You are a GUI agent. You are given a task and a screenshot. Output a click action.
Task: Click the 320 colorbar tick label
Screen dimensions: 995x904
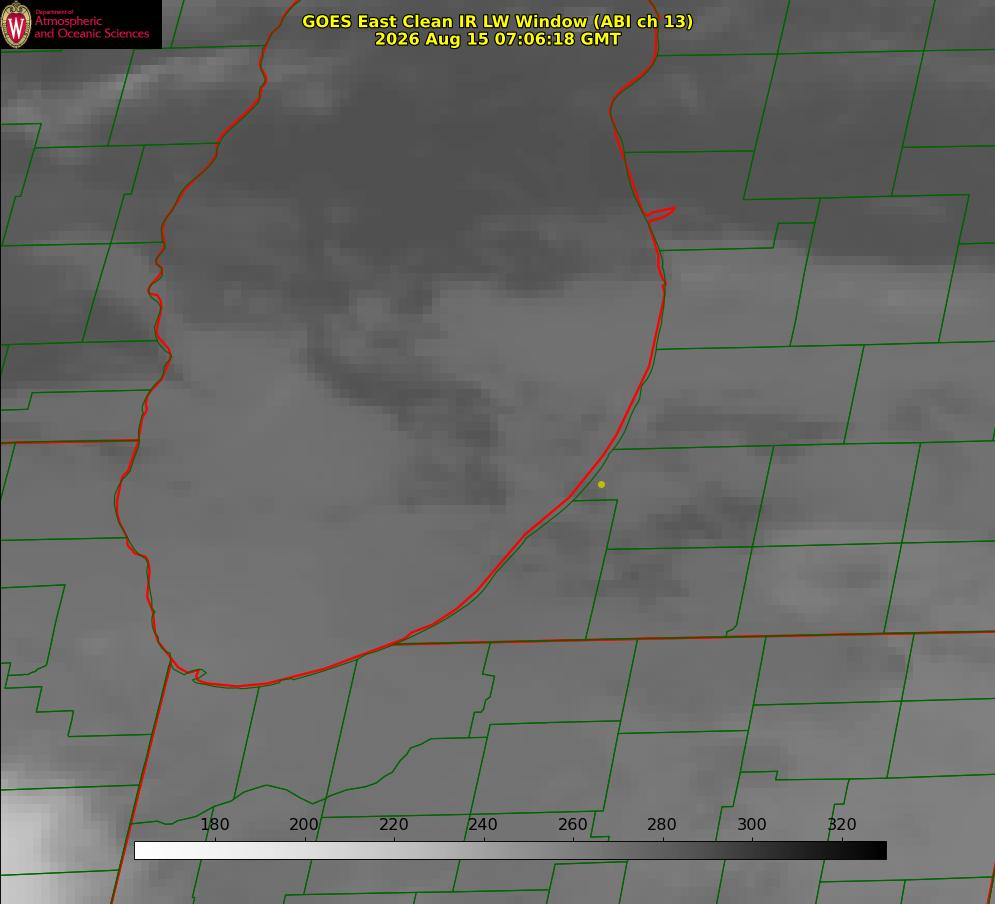click(842, 824)
